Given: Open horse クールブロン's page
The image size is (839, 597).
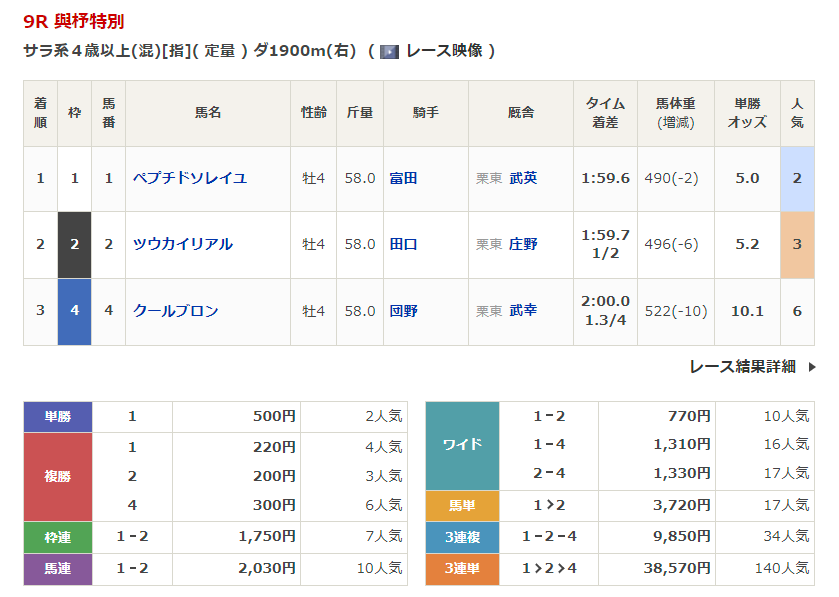Looking at the screenshot, I should click(176, 311).
